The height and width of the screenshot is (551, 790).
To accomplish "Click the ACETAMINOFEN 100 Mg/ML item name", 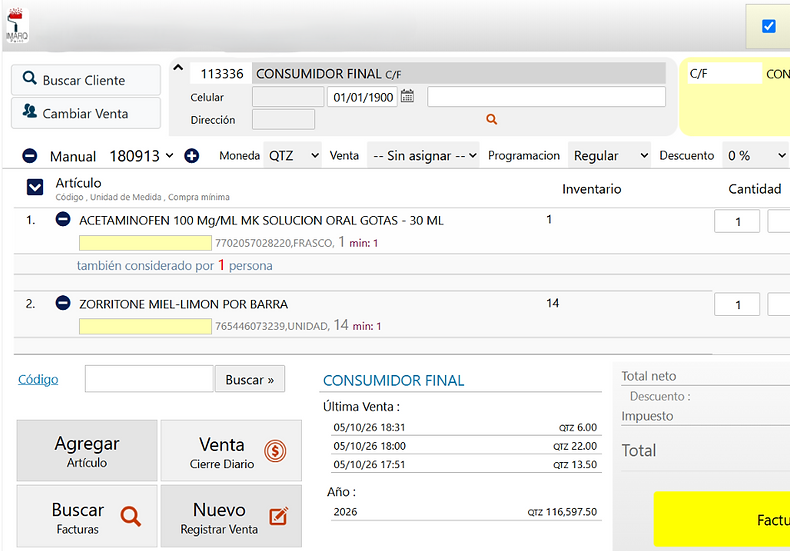I will tap(261, 220).
